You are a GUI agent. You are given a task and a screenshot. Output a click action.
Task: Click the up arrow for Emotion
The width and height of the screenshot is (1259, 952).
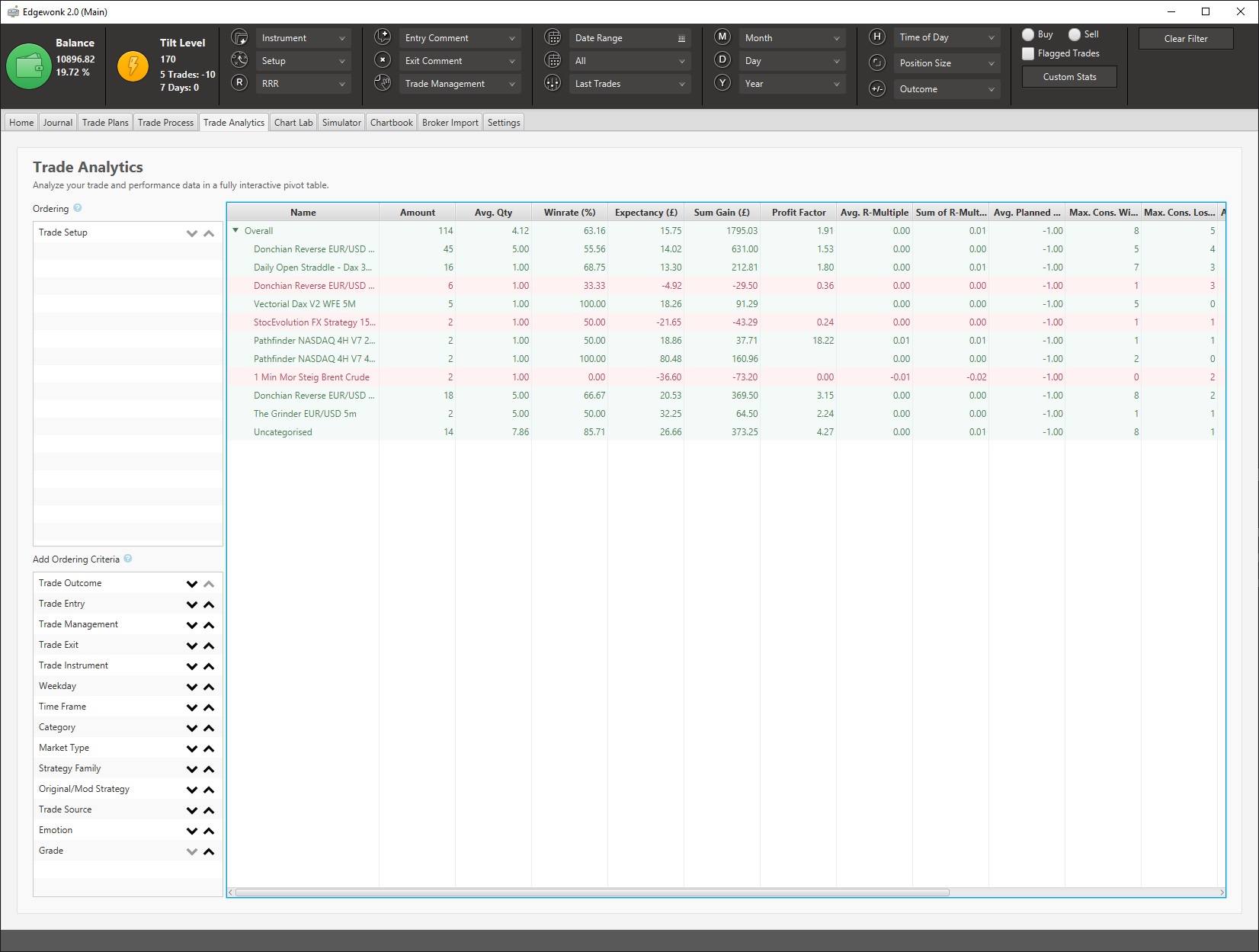point(209,831)
